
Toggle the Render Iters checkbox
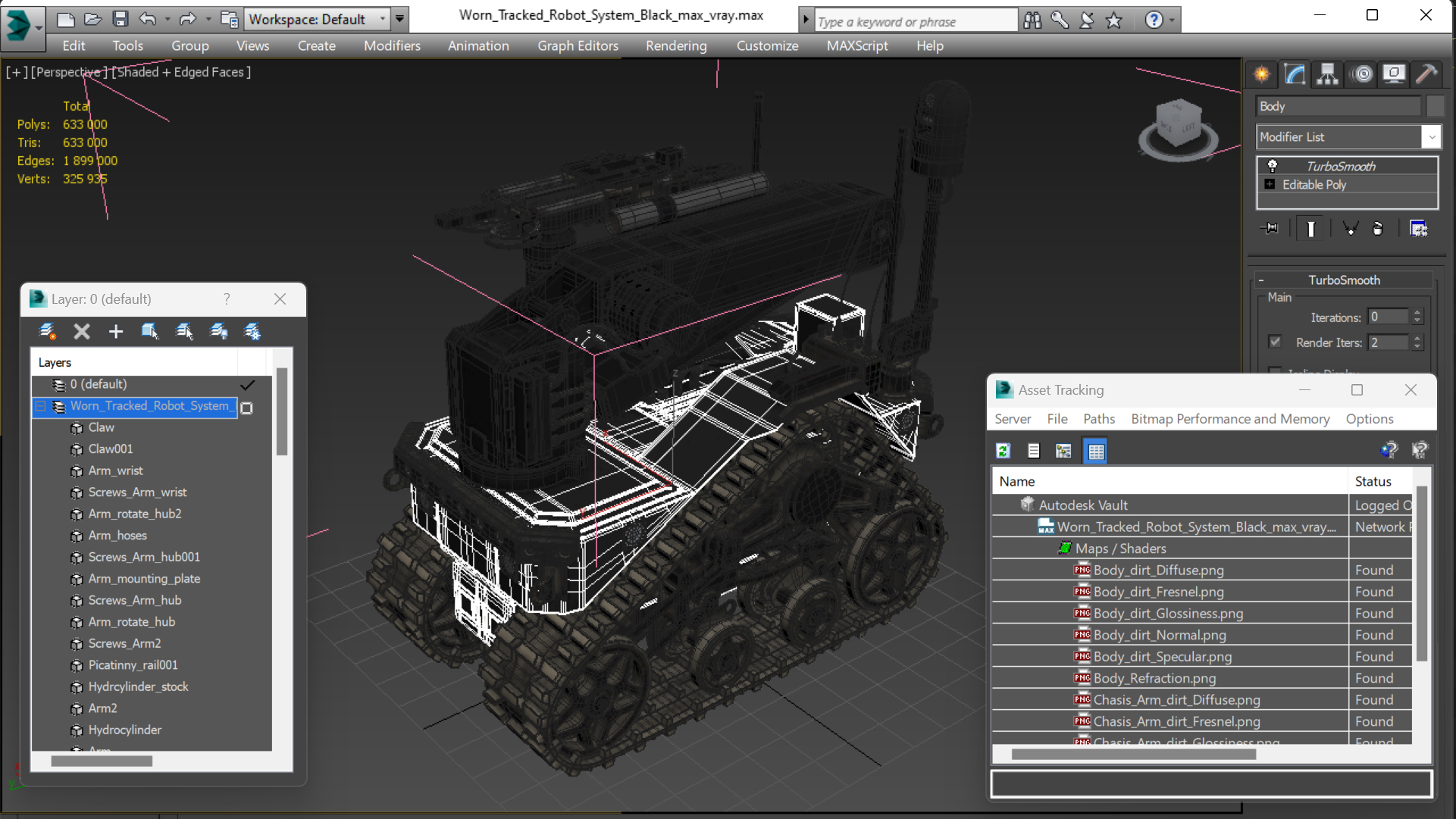(1275, 342)
